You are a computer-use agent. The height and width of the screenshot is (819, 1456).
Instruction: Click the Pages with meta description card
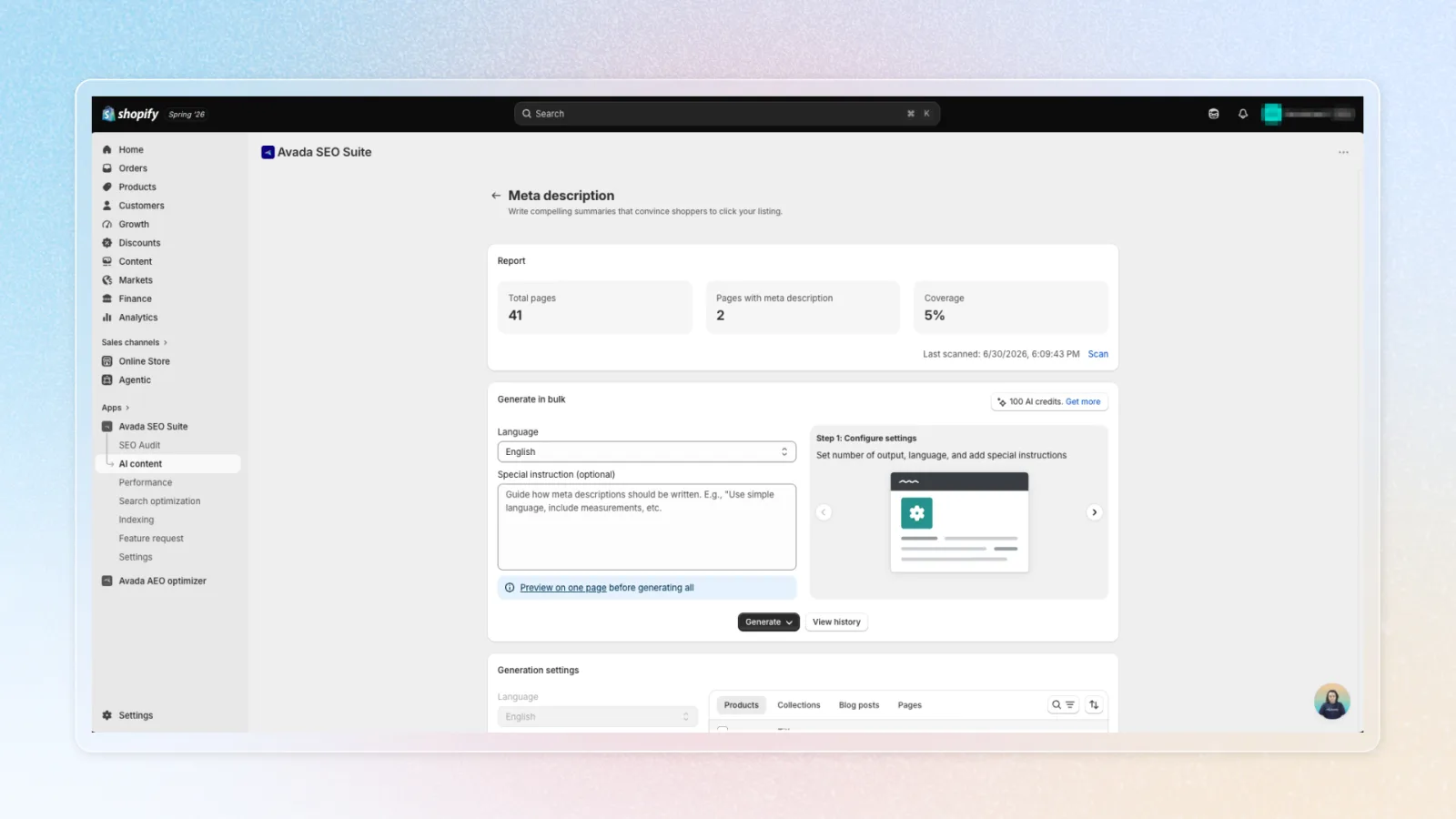point(802,308)
